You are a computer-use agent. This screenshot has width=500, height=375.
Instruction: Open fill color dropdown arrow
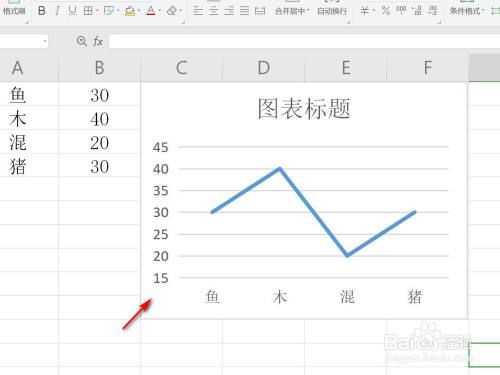[139, 11]
